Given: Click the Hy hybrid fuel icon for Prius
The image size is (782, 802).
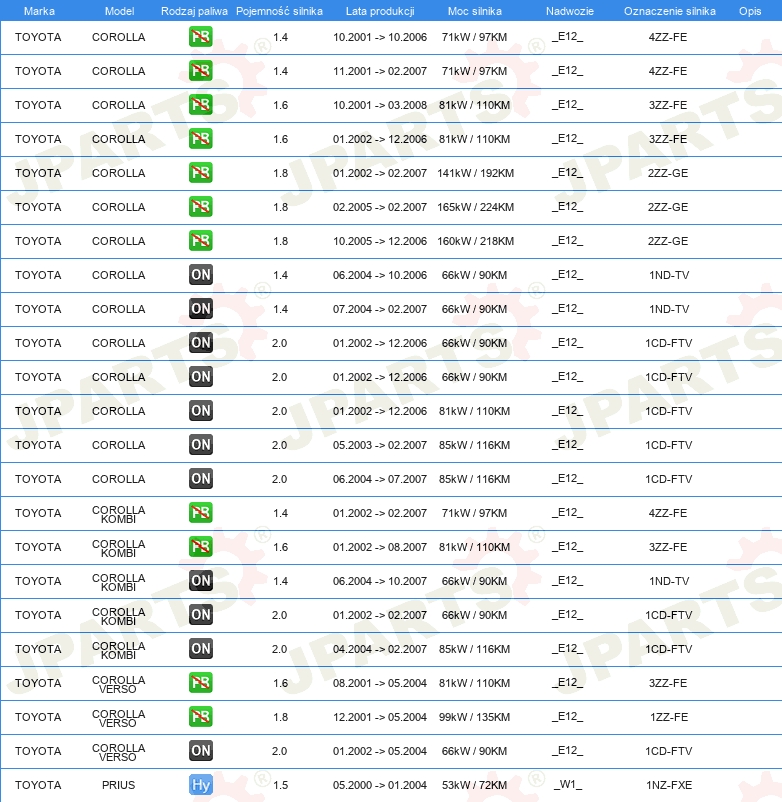Looking at the screenshot, I should (201, 785).
